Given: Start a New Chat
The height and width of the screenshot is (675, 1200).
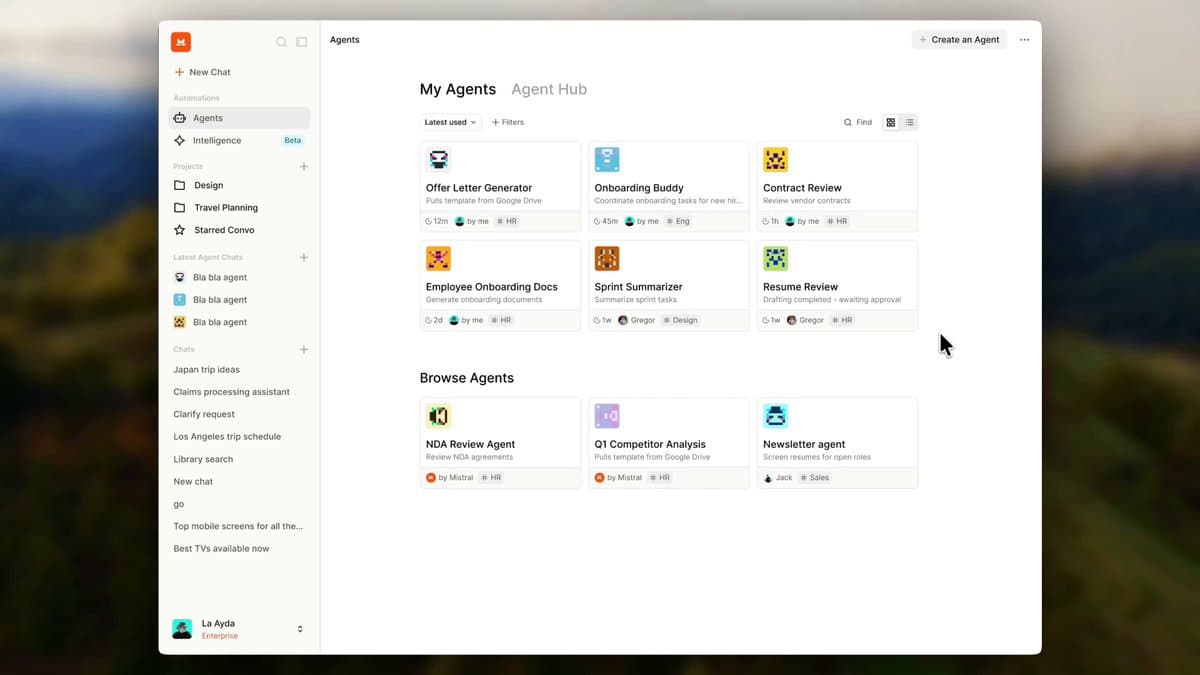Looking at the screenshot, I should (x=203, y=72).
